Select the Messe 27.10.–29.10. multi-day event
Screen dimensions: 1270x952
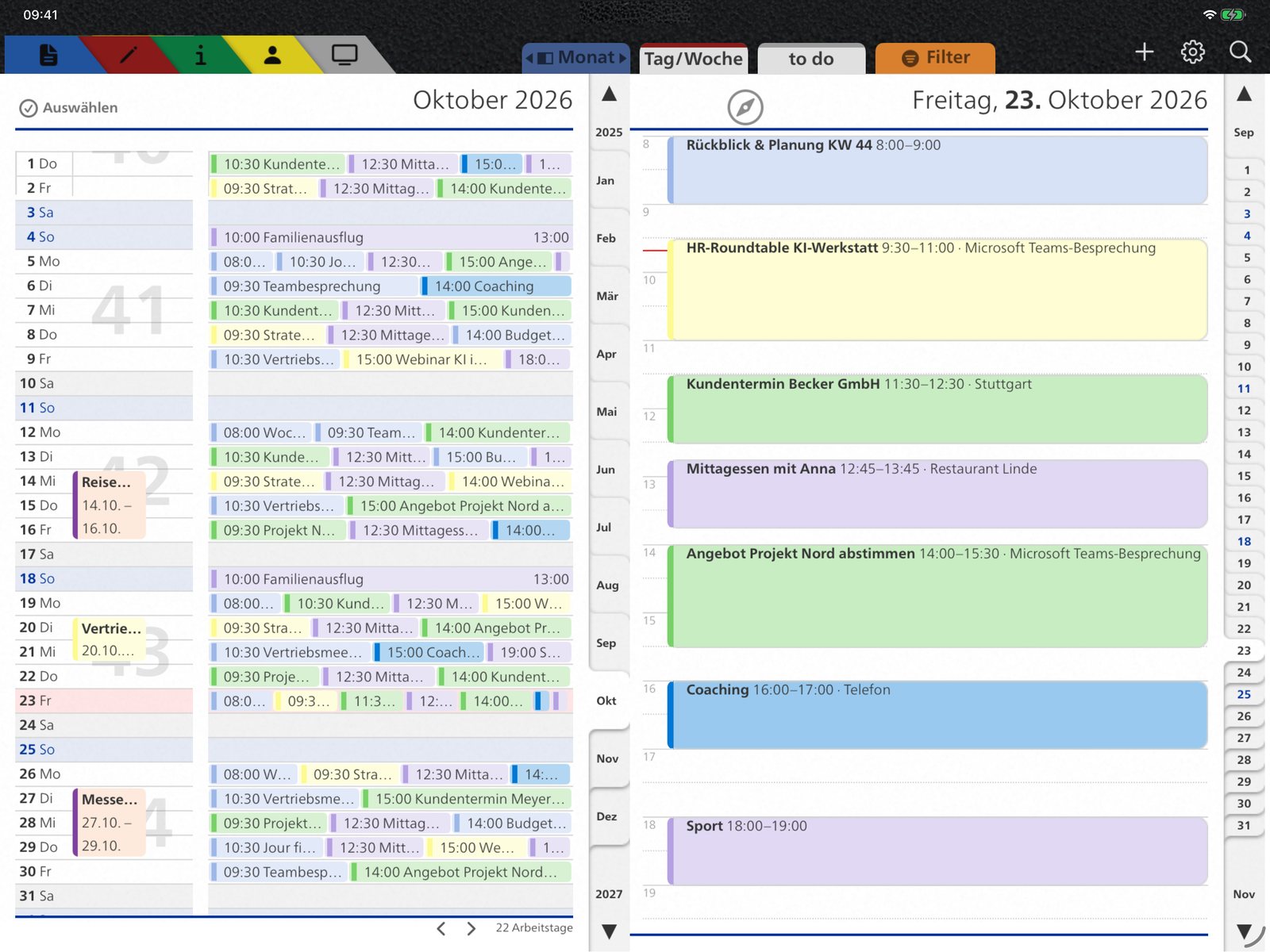click(110, 822)
